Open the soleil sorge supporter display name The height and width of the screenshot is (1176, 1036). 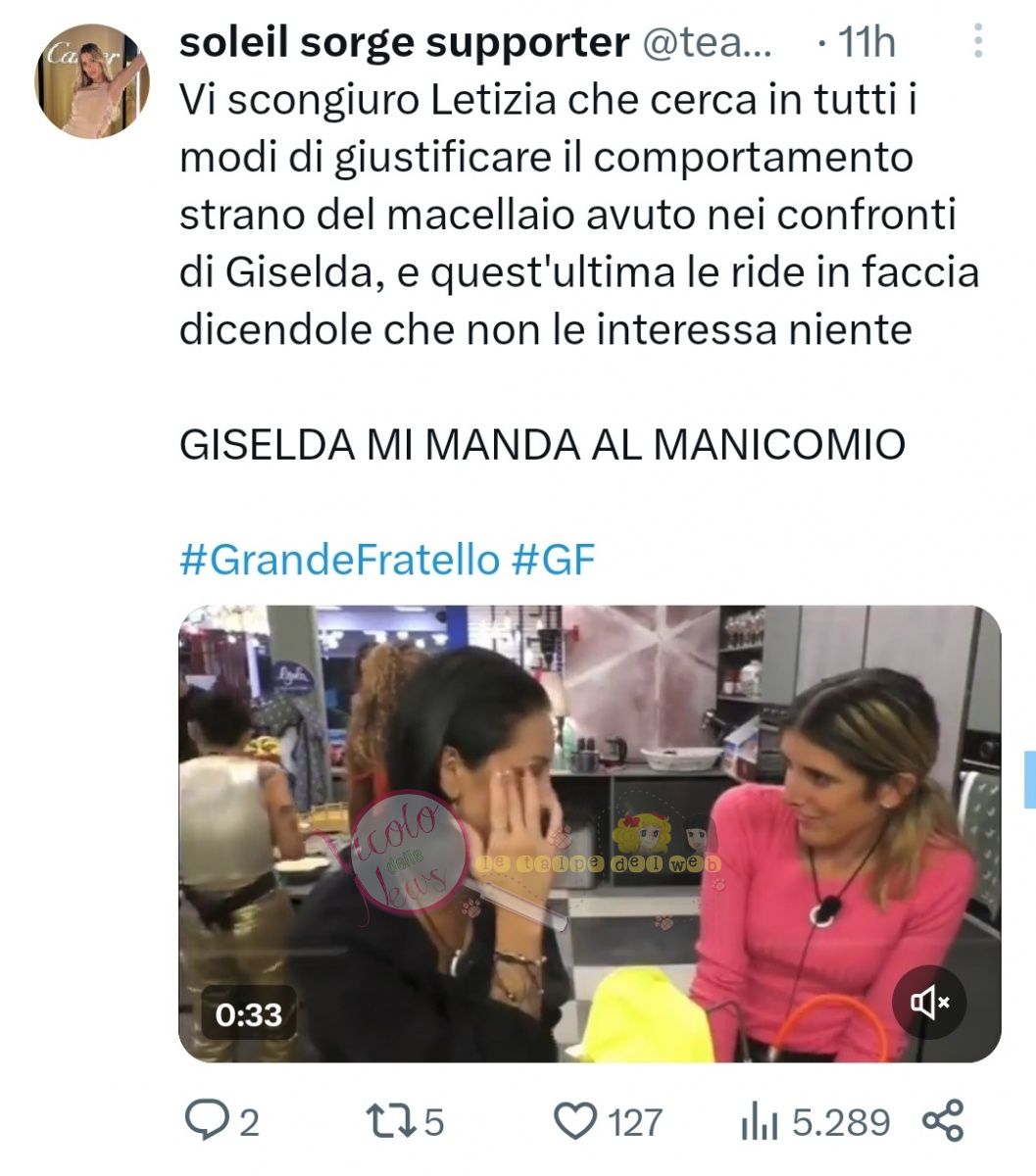[x=404, y=41]
